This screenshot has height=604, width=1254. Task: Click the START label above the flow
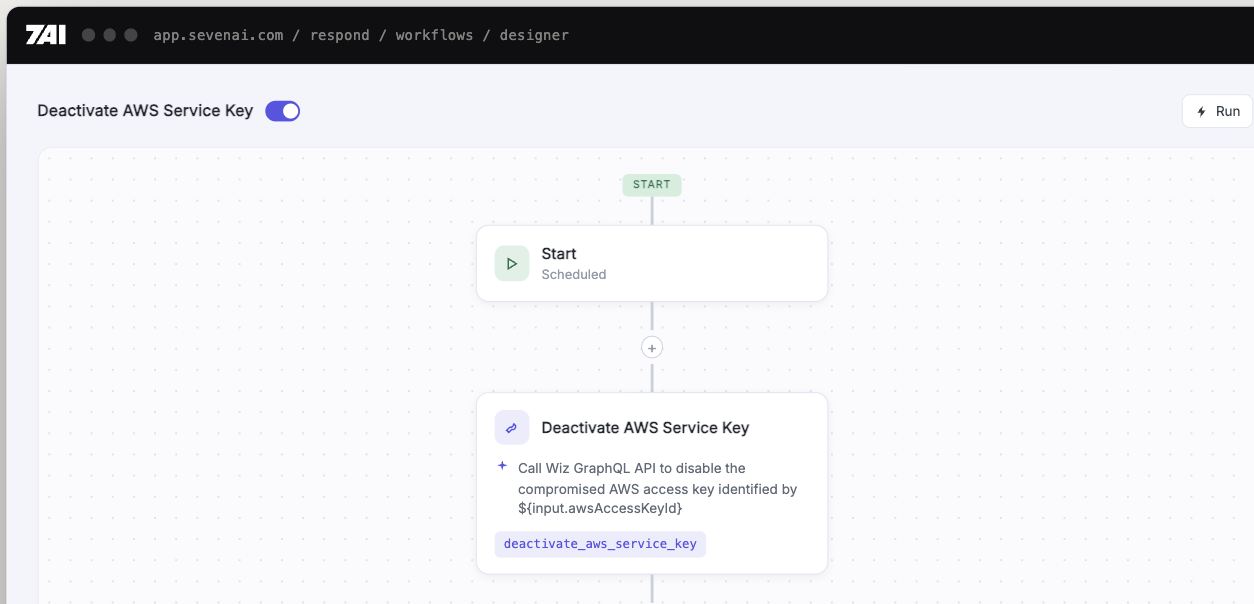652,185
